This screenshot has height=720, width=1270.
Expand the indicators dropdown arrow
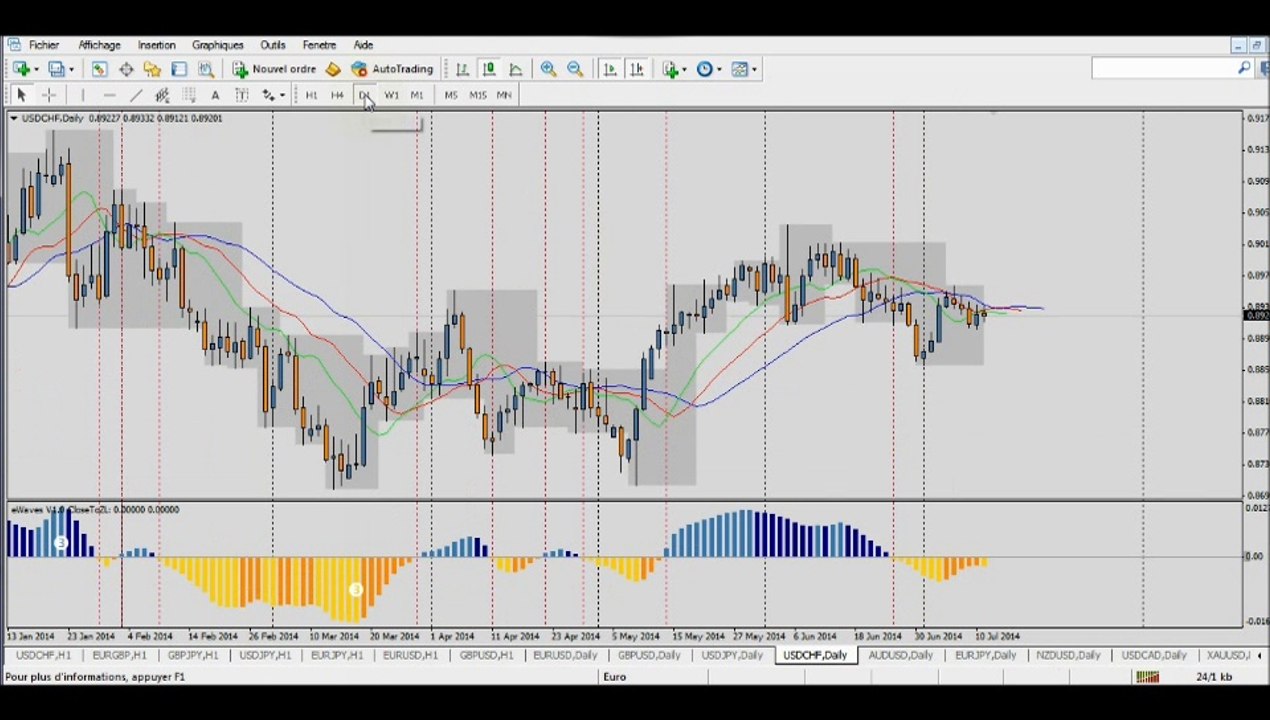click(x=685, y=69)
